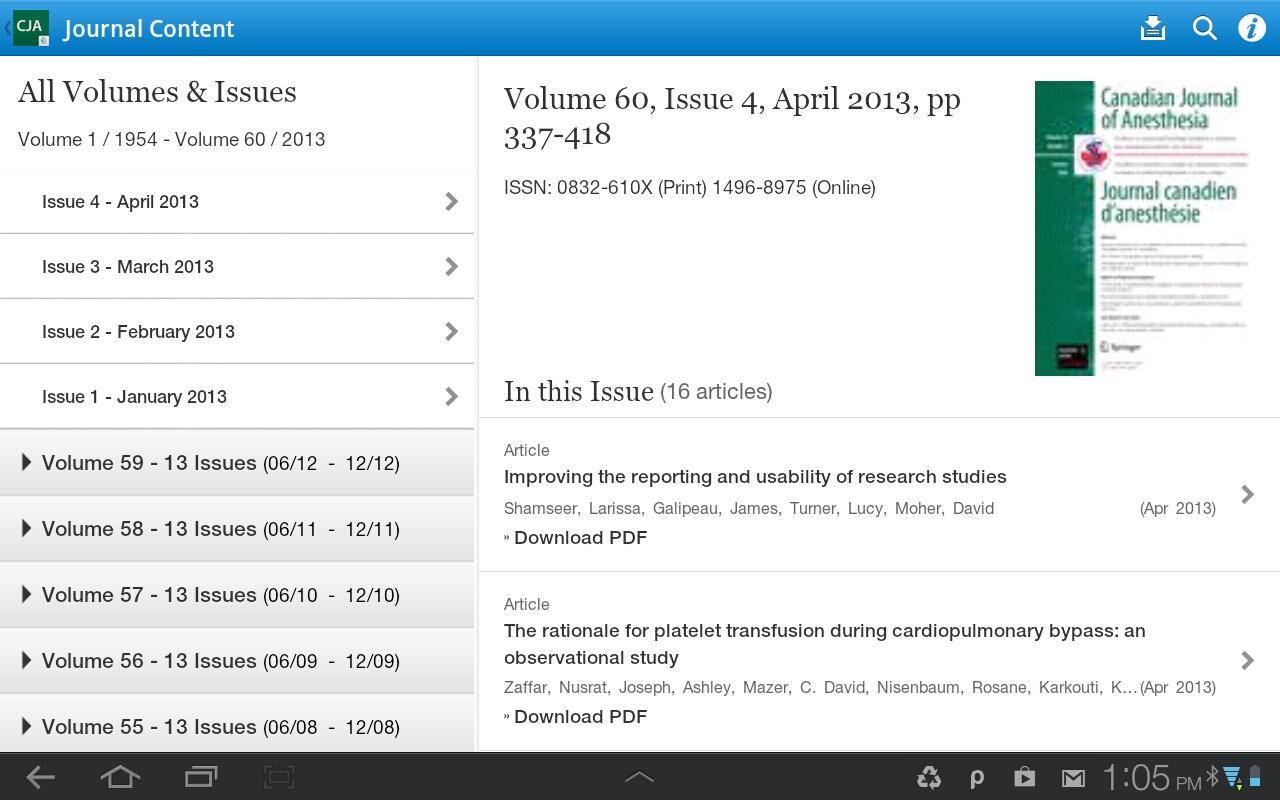This screenshot has height=800, width=1280.
Task: Open the info icon in top bar
Action: (x=1252, y=28)
